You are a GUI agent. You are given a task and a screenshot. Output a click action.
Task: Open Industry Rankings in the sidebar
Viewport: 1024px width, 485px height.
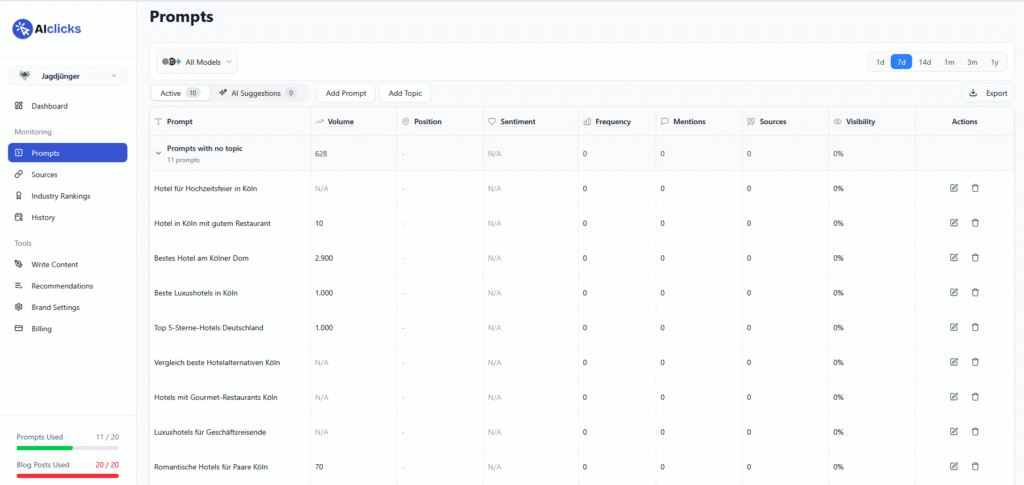[60, 196]
